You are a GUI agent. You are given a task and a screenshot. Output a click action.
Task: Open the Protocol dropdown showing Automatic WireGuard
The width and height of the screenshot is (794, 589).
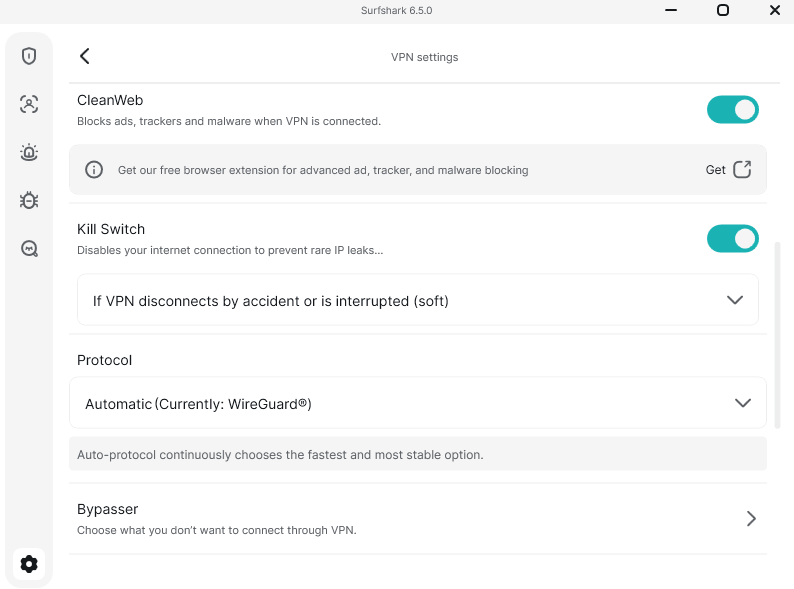(418, 403)
